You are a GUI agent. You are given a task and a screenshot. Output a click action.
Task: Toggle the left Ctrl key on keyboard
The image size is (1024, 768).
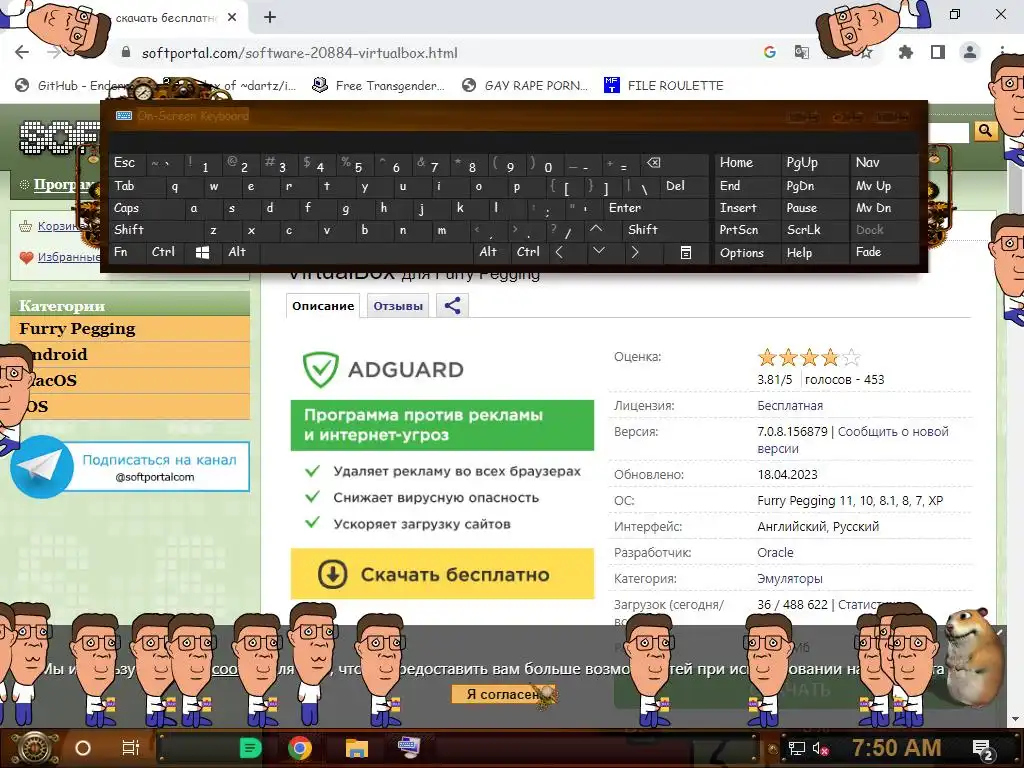click(x=164, y=252)
